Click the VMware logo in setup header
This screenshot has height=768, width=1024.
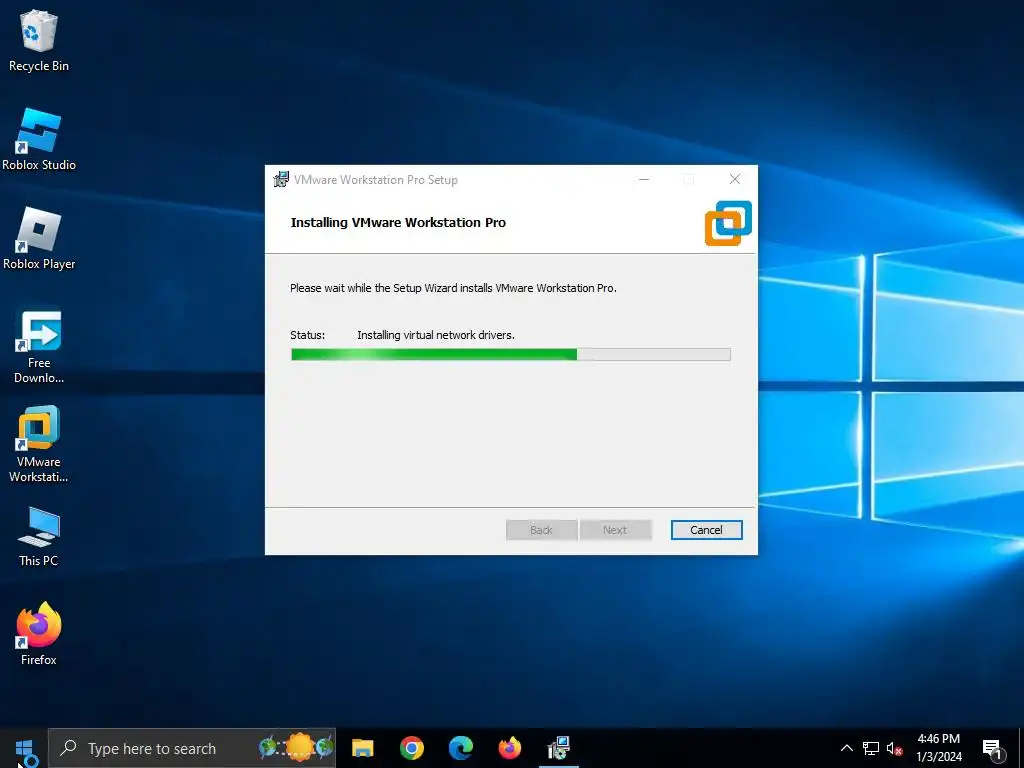click(x=728, y=223)
